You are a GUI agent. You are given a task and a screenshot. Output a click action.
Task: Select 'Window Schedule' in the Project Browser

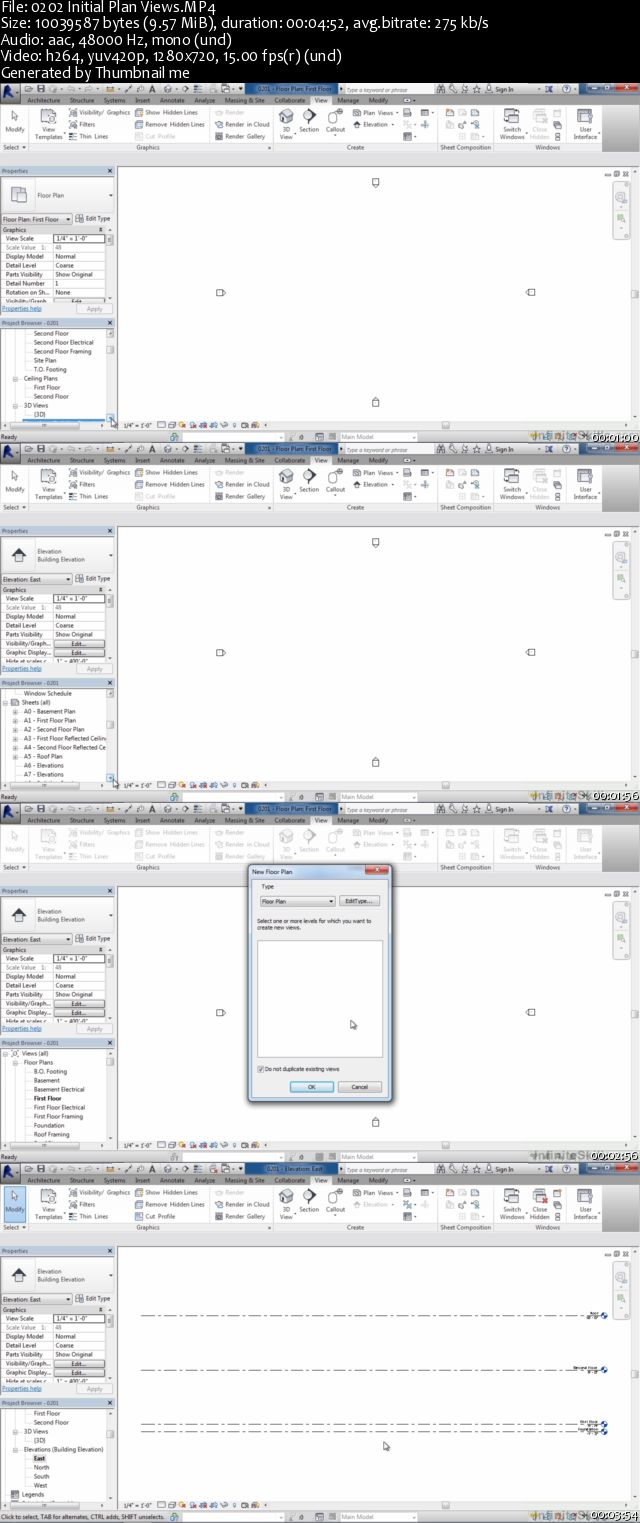tap(47, 693)
